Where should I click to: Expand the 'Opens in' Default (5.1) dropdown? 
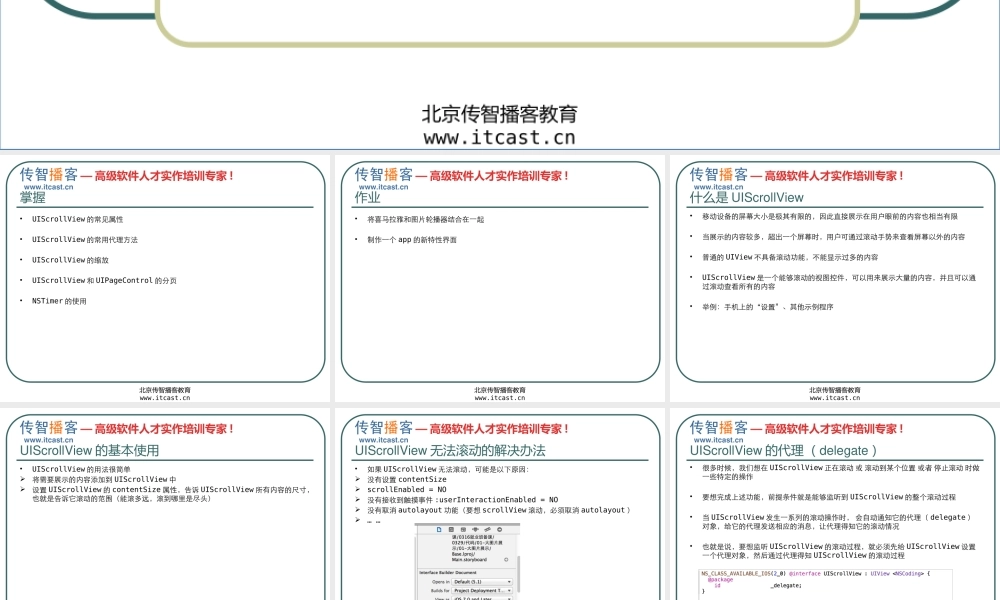tap(482, 581)
